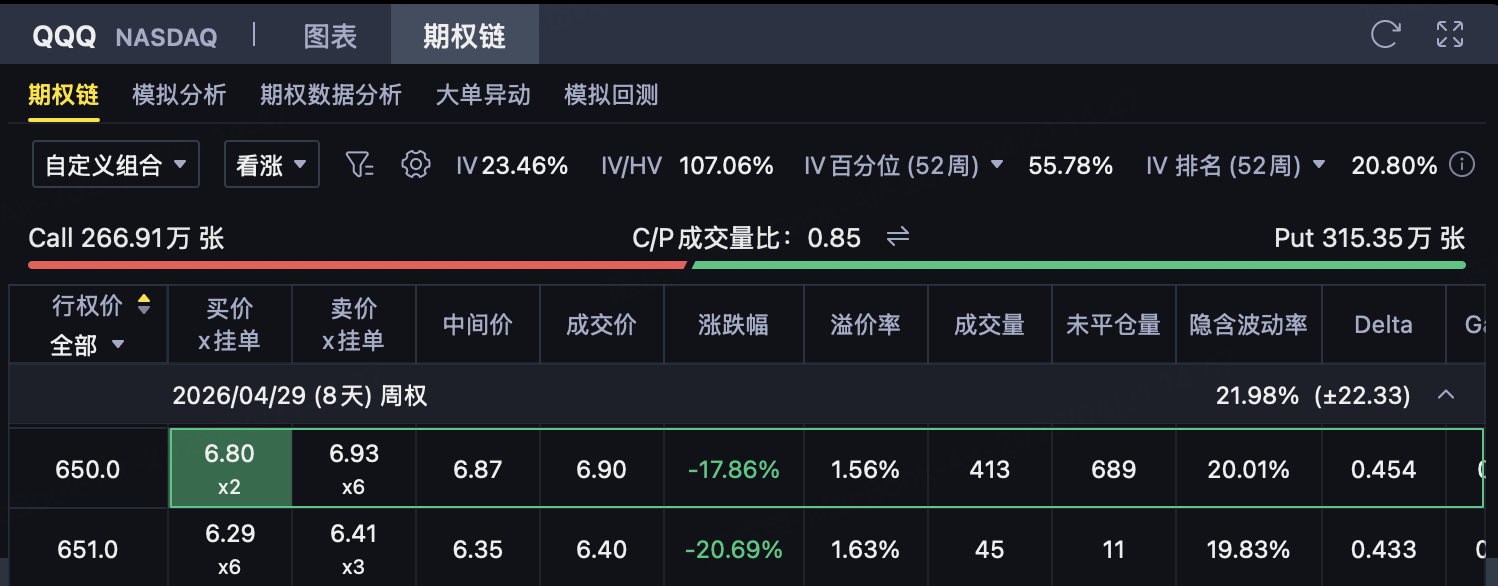
Task: Open the 模拟分析 tab
Action: click(x=179, y=95)
